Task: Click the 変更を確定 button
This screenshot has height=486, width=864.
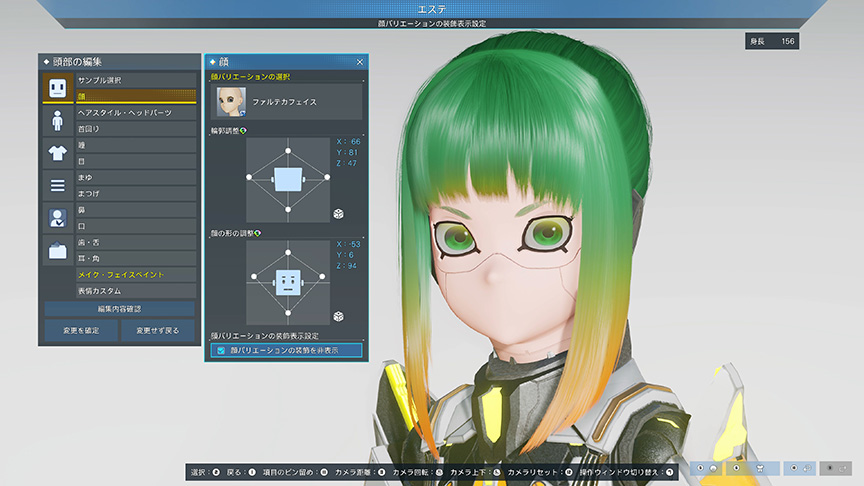Action: (78, 330)
